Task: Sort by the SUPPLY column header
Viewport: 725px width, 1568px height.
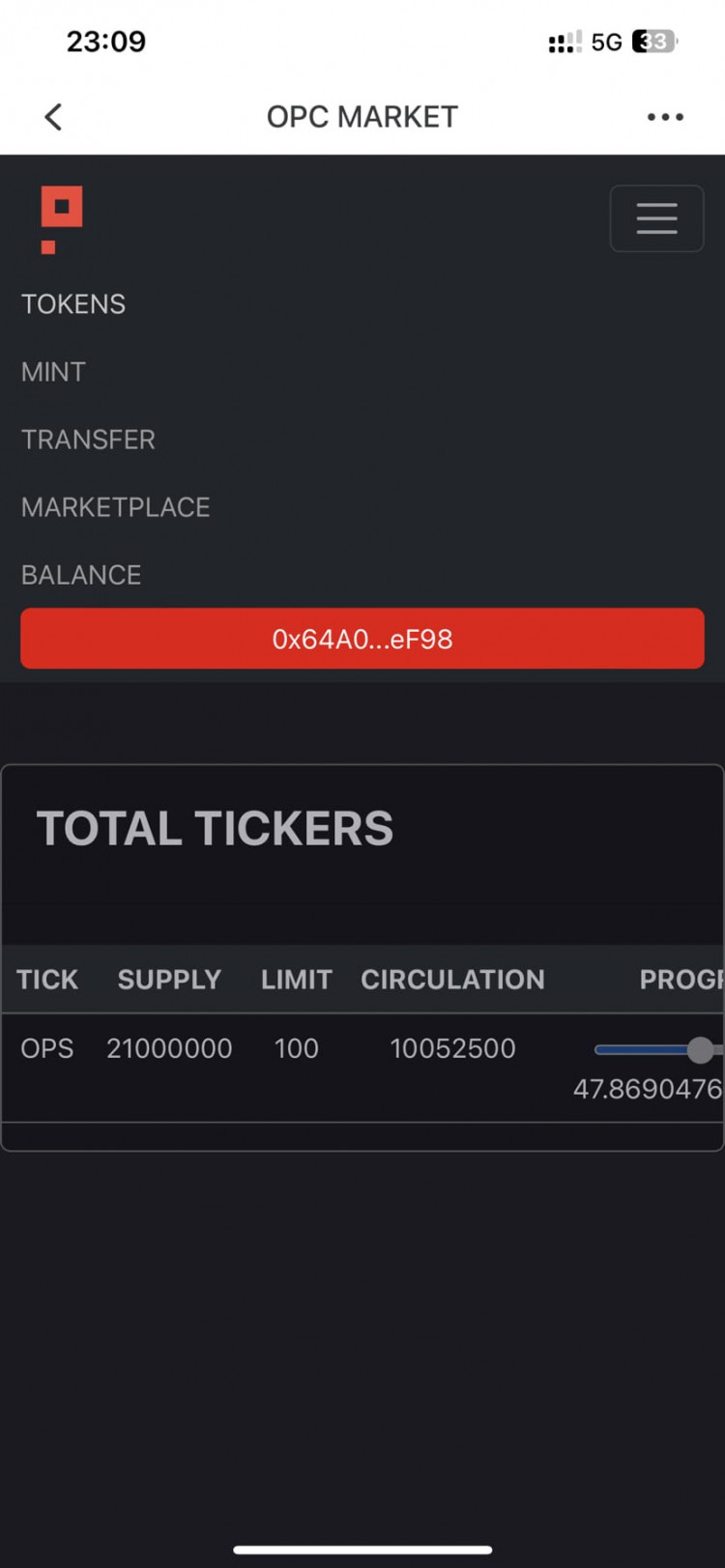Action: tap(169, 980)
